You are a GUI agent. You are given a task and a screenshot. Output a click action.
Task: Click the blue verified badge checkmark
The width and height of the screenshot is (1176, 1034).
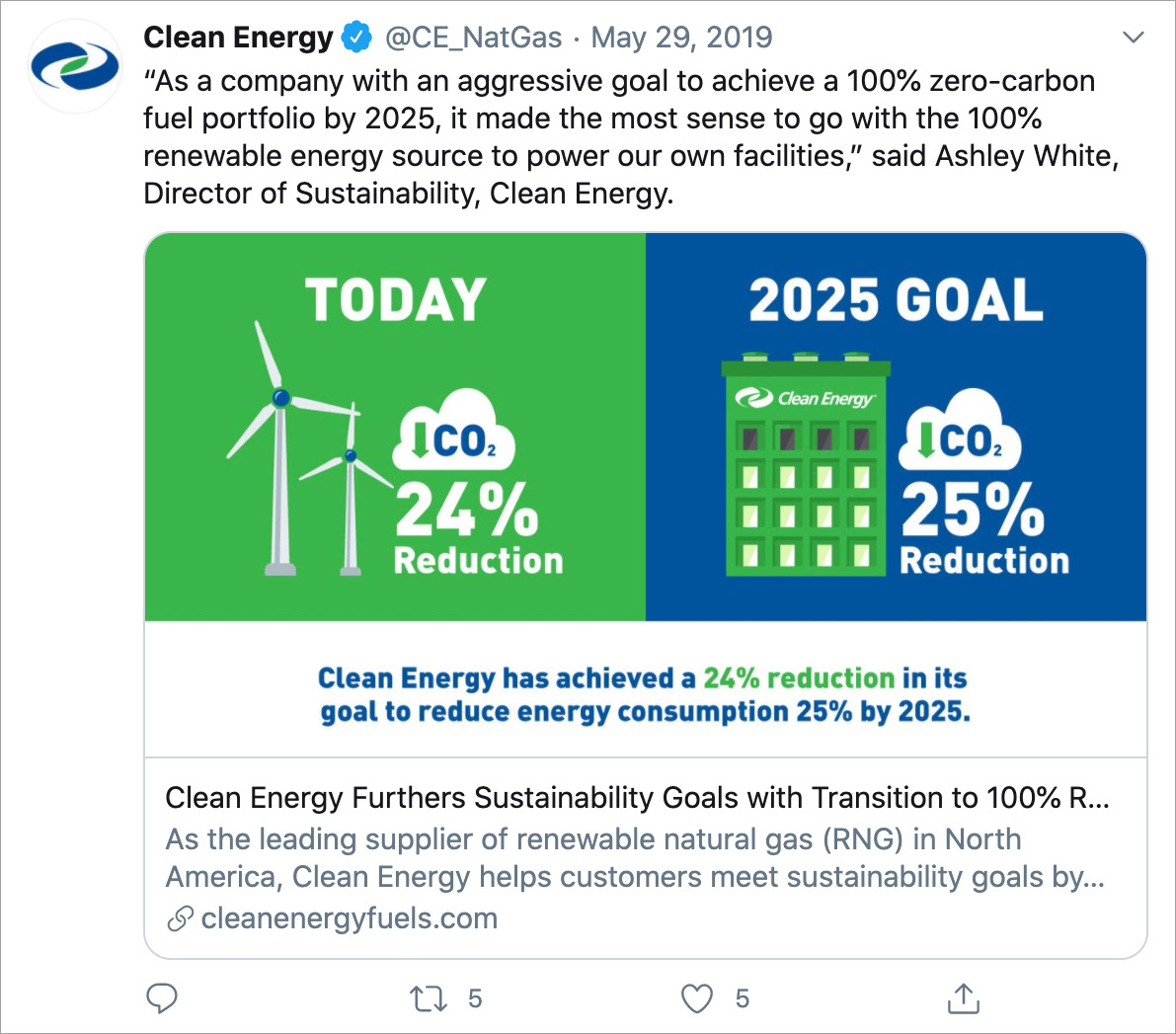click(x=357, y=38)
